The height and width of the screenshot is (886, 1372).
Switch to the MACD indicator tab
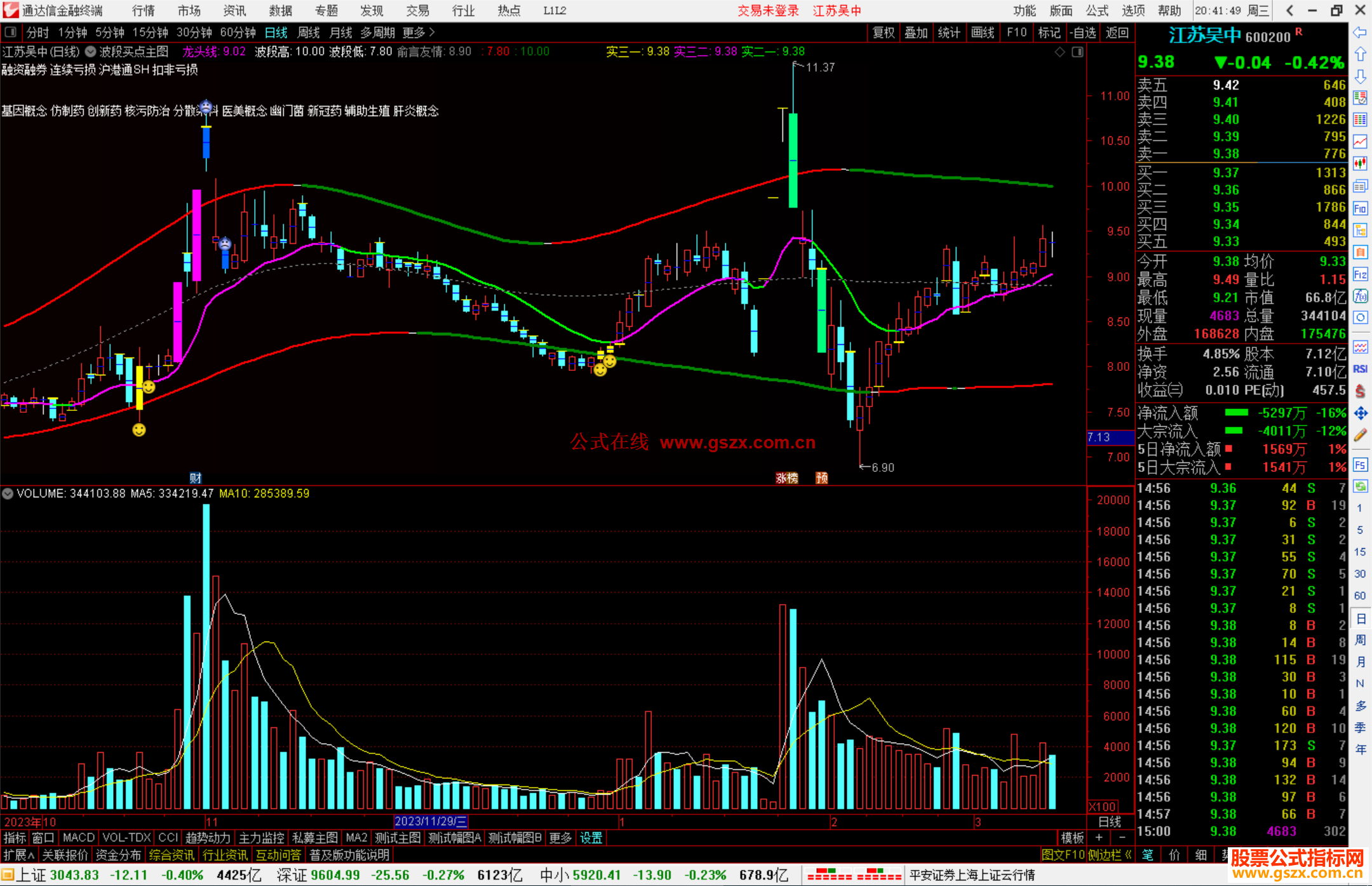click(79, 838)
